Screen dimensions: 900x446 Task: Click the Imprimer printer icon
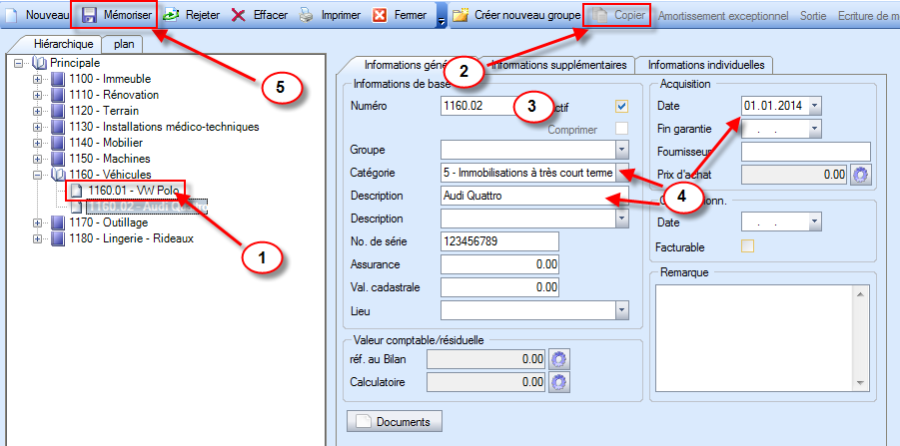(307, 15)
